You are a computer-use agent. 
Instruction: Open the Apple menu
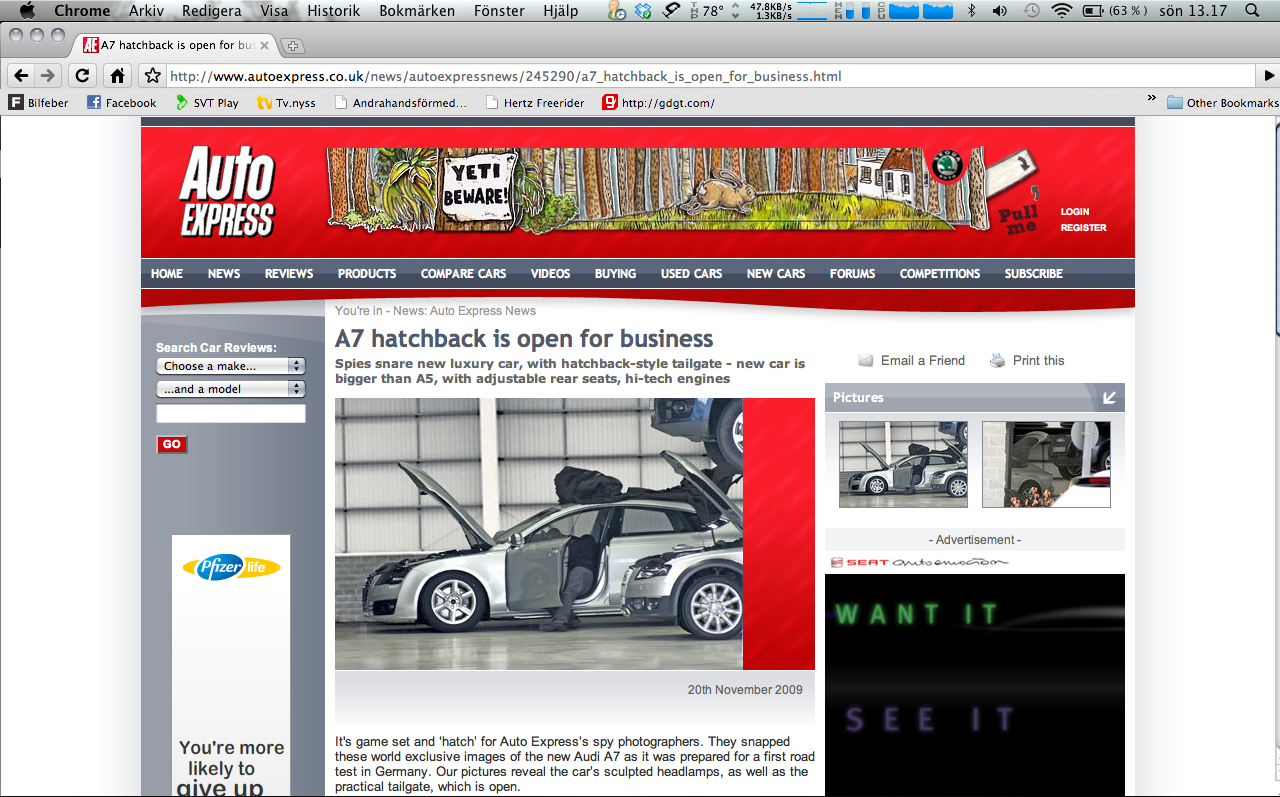coord(27,11)
